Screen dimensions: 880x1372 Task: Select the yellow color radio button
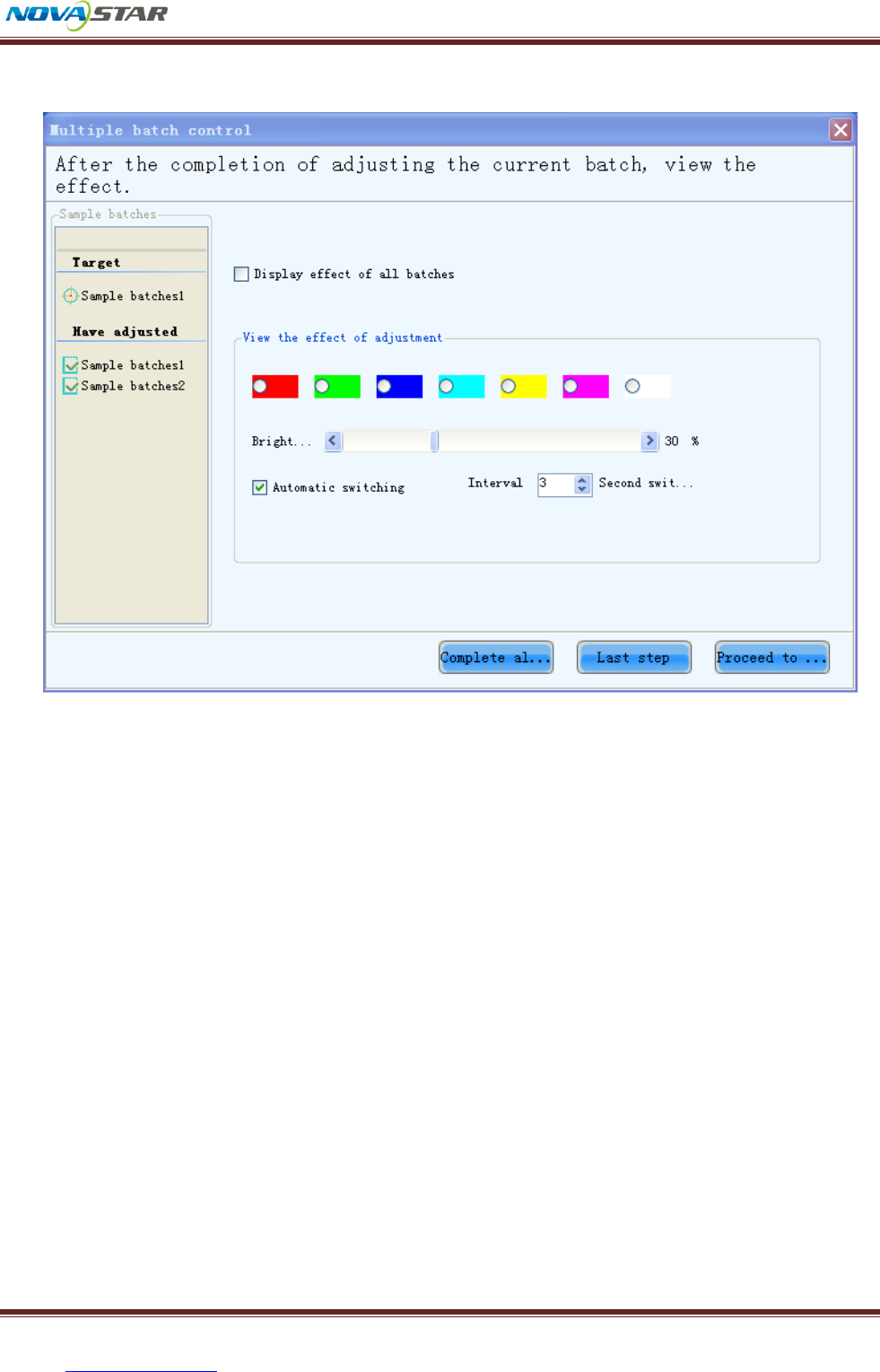point(509,386)
